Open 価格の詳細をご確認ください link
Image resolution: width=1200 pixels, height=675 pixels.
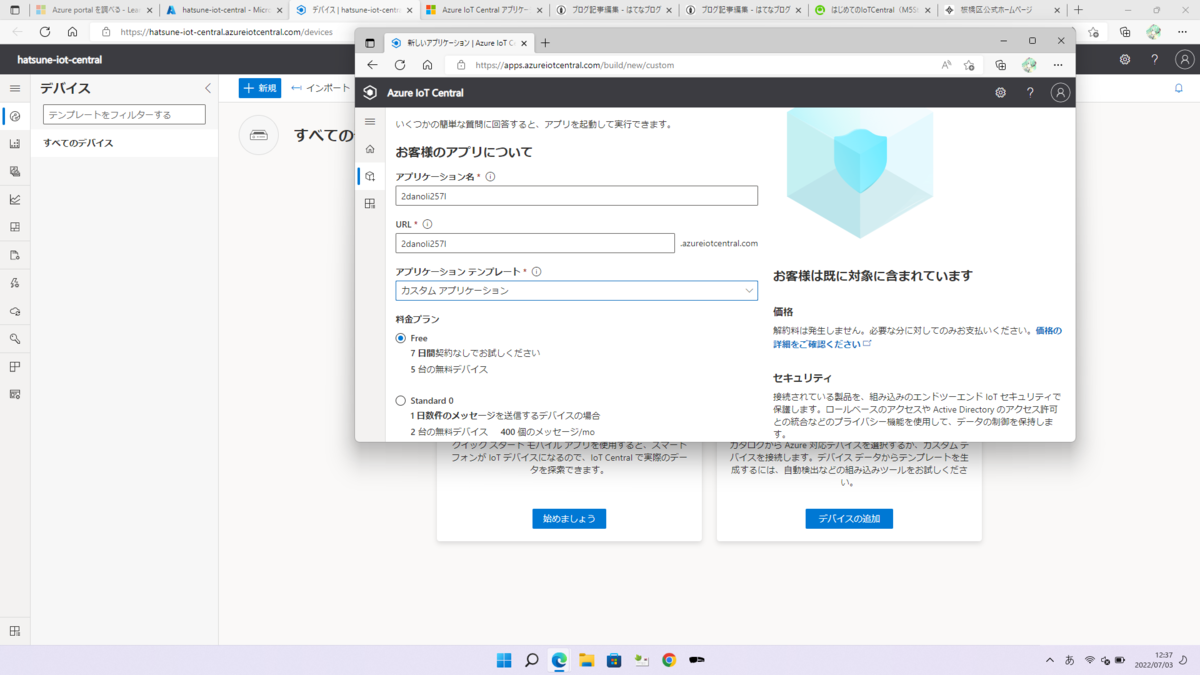(918, 337)
